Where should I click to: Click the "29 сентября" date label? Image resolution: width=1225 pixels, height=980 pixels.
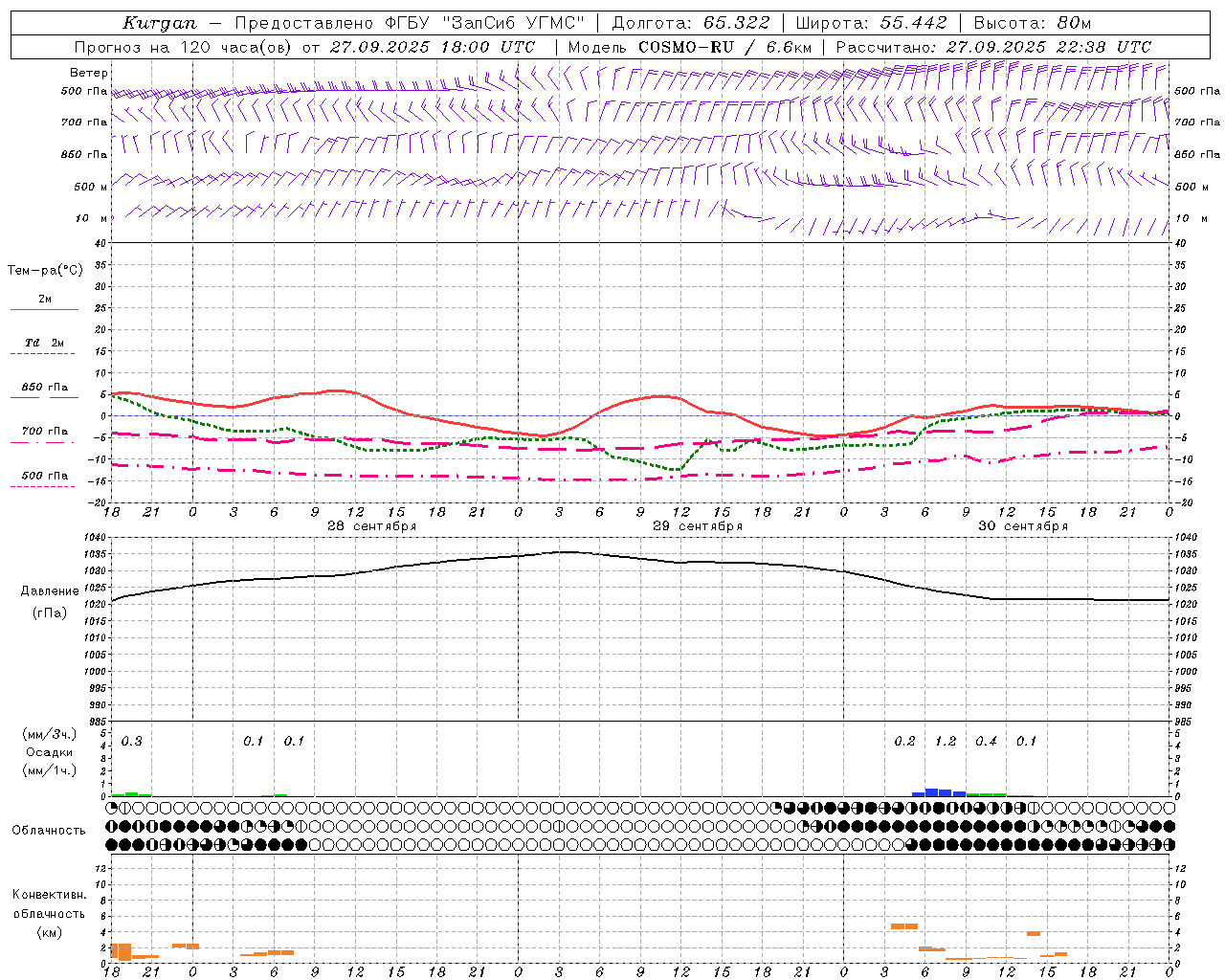698,526
